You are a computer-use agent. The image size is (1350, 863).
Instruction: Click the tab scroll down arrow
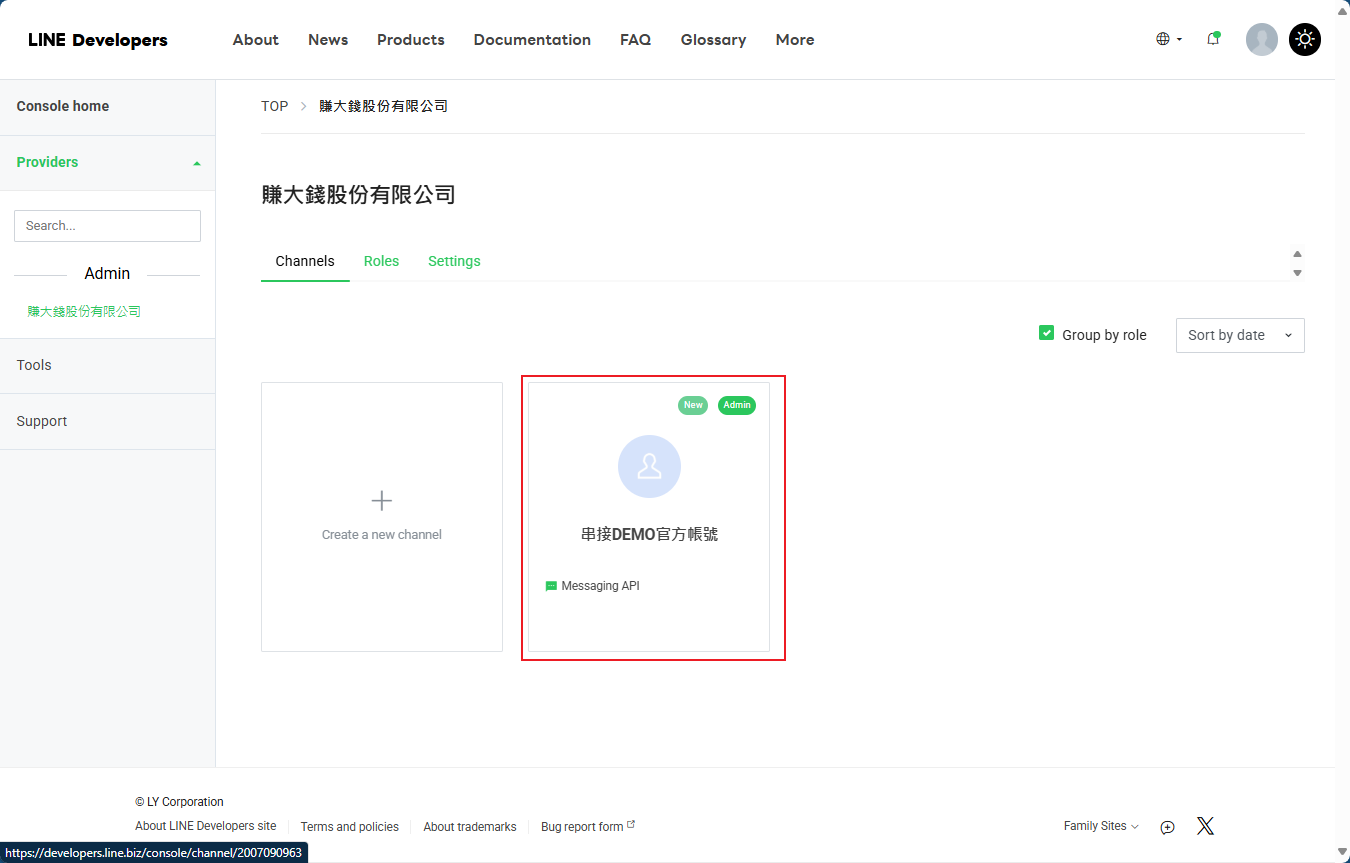click(1297, 273)
